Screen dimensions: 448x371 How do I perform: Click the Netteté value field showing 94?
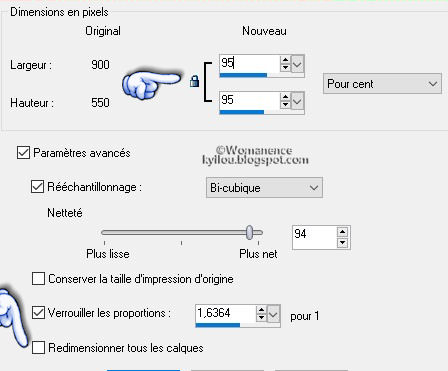click(315, 237)
